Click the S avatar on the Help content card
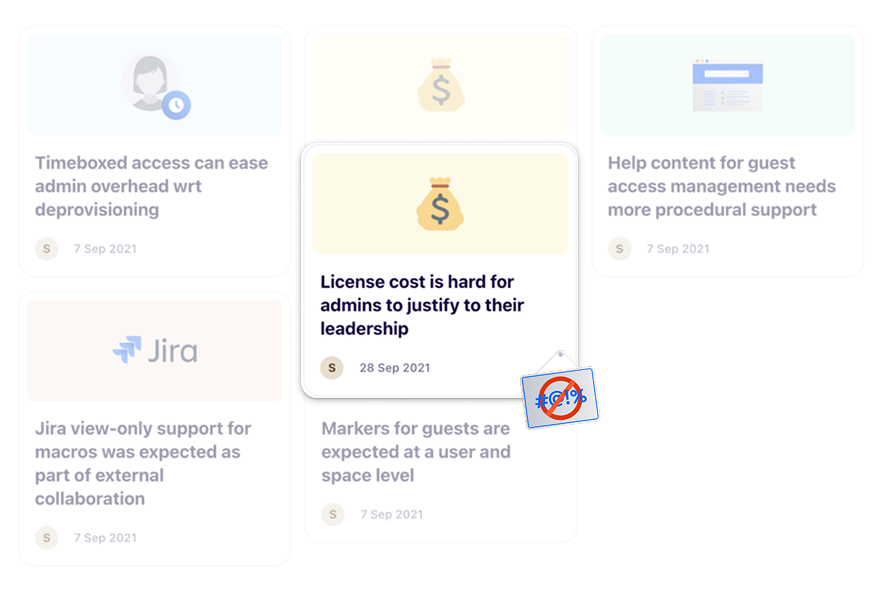Image resolution: width=885 pixels, height=590 pixels. (x=620, y=248)
